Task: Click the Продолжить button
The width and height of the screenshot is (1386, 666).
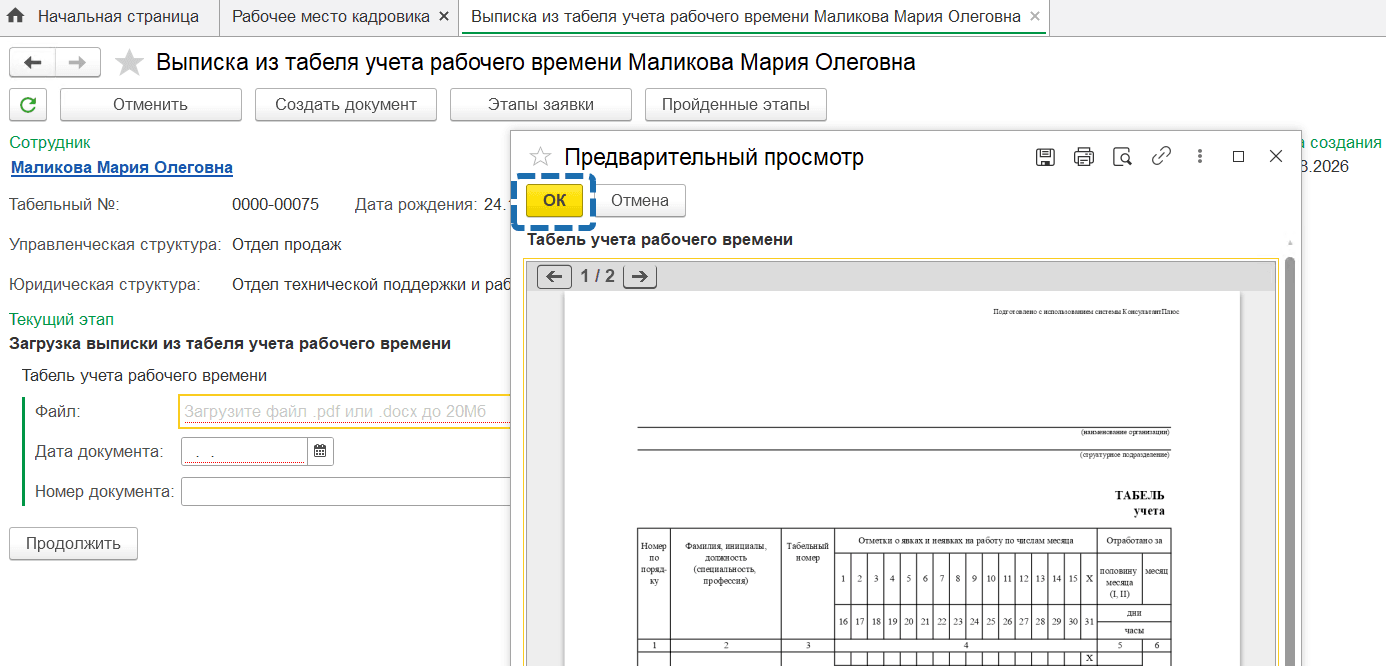Action: (73, 544)
